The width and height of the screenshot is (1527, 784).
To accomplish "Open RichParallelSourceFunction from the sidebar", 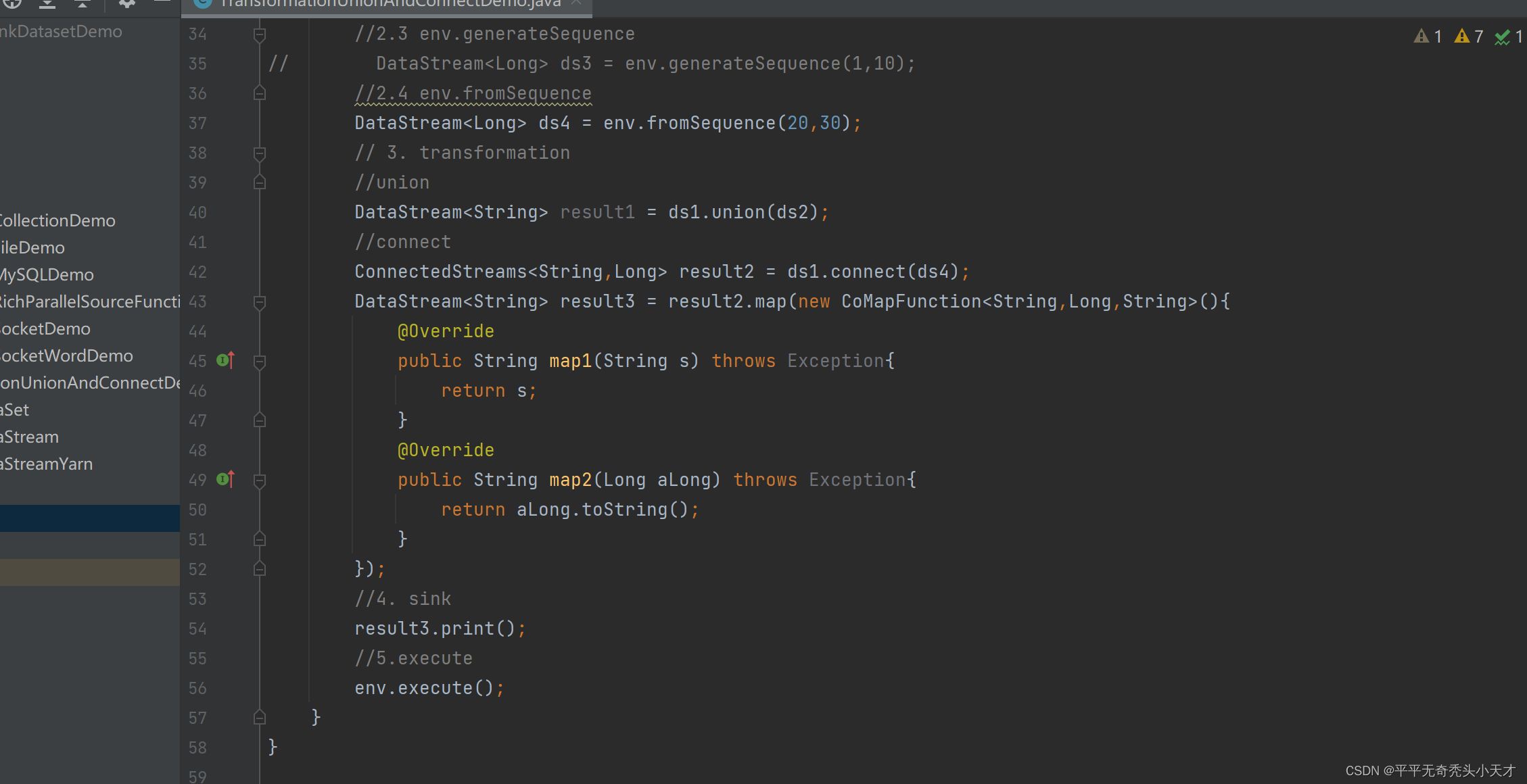I will [x=88, y=301].
